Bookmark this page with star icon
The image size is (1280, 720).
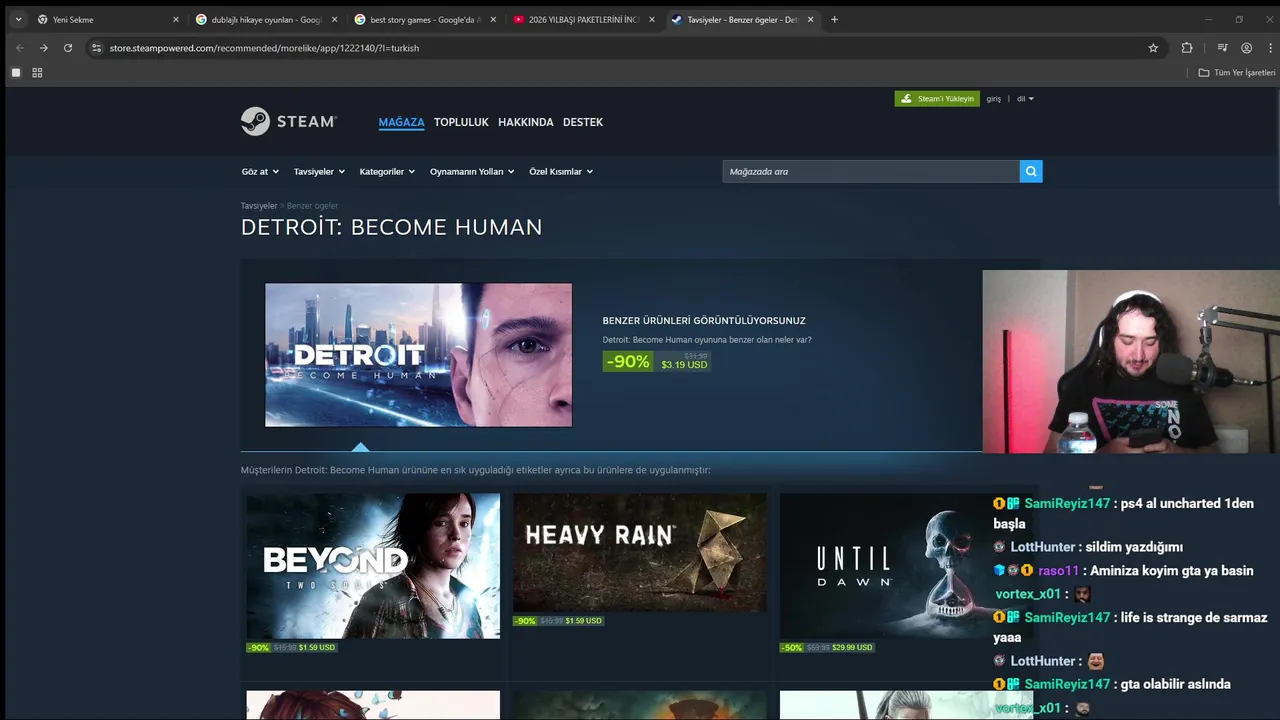pos(1153,48)
